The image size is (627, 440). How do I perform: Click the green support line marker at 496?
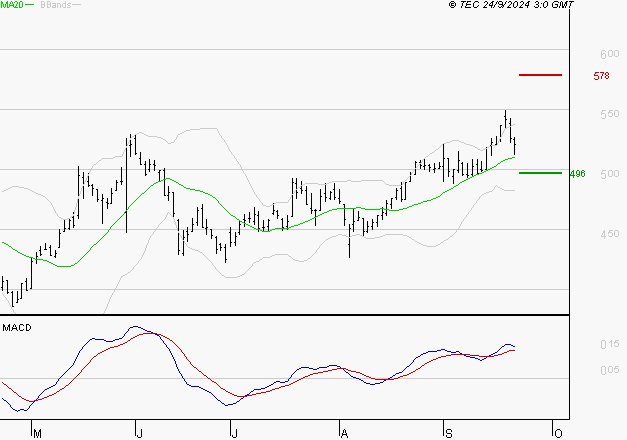point(540,173)
